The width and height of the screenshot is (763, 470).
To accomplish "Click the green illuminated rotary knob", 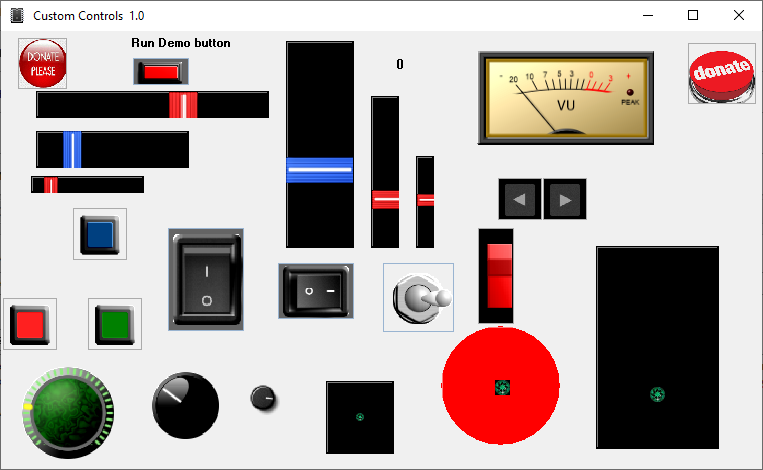I will 68,408.
